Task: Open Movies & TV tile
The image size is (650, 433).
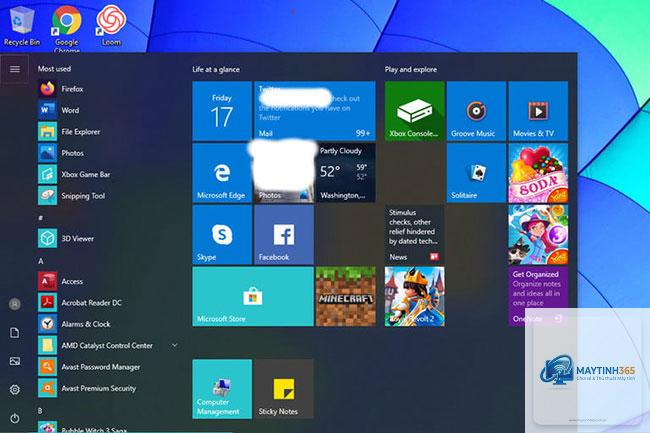Action: (x=538, y=111)
